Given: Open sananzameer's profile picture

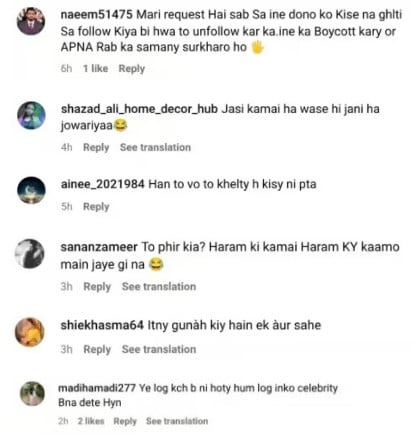Looking at the screenshot, I should 30,253.
